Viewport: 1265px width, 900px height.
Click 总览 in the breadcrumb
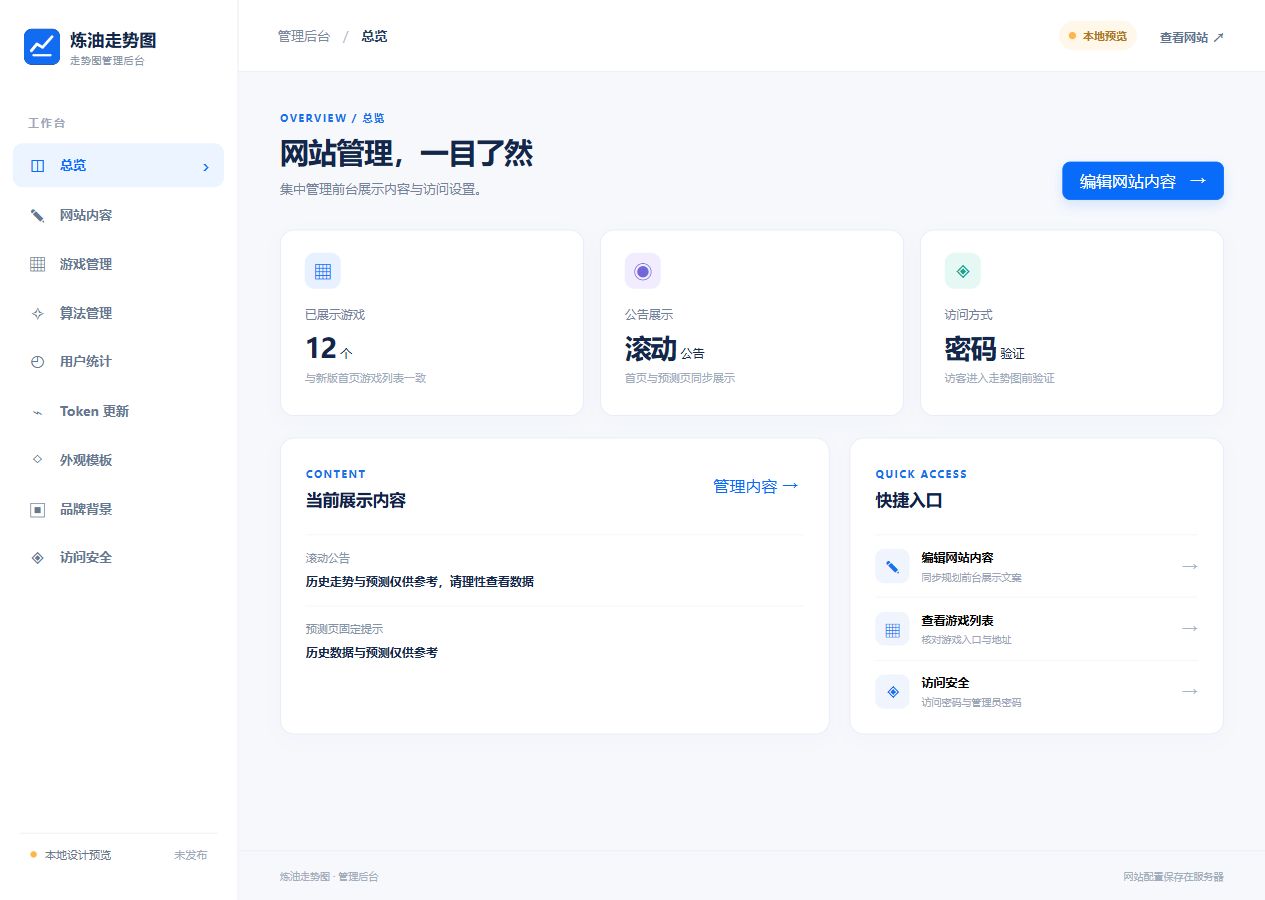374,36
